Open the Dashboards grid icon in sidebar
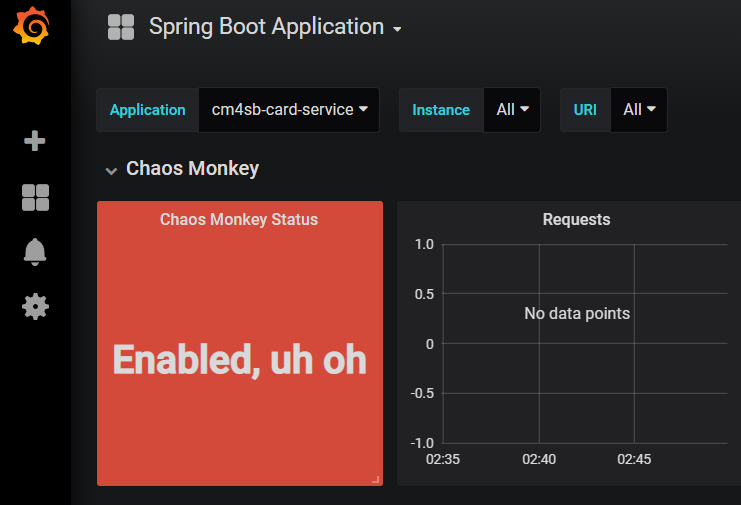The height and width of the screenshot is (505, 741). (x=35, y=197)
